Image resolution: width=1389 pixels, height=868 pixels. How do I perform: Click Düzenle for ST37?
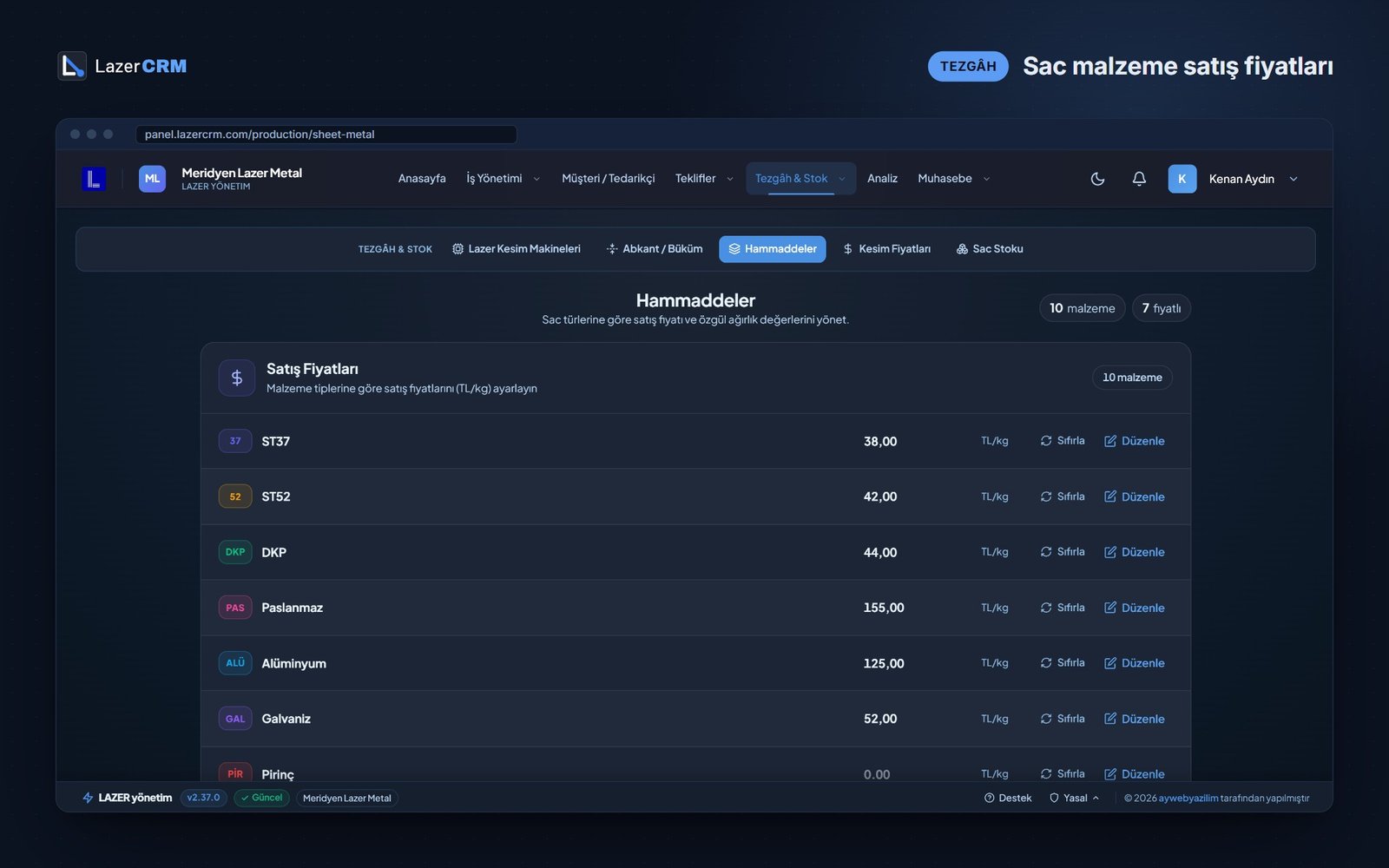tap(1135, 441)
